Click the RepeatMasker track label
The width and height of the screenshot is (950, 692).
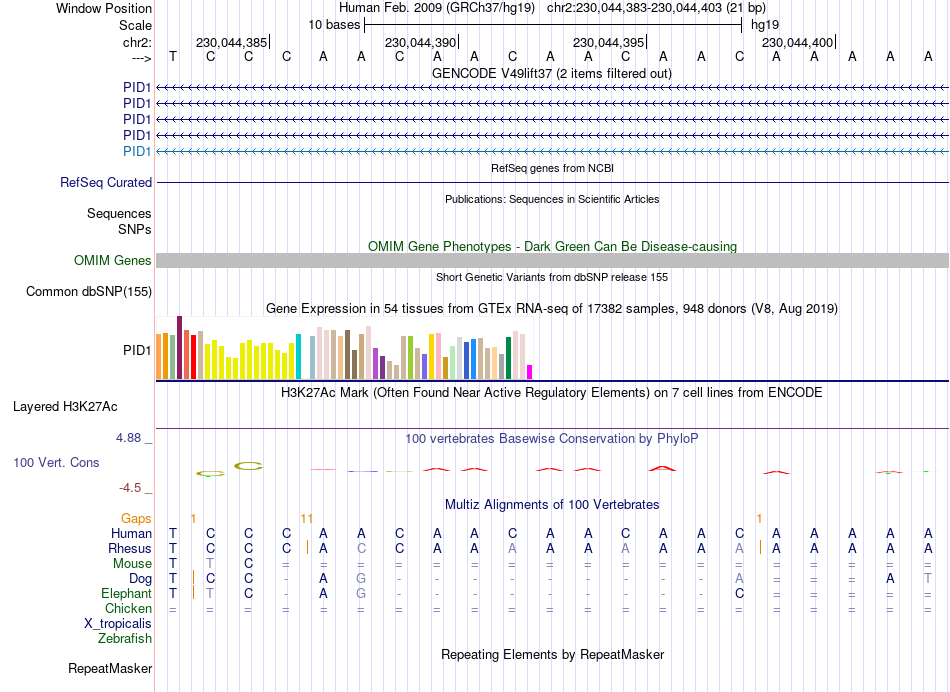[110, 668]
